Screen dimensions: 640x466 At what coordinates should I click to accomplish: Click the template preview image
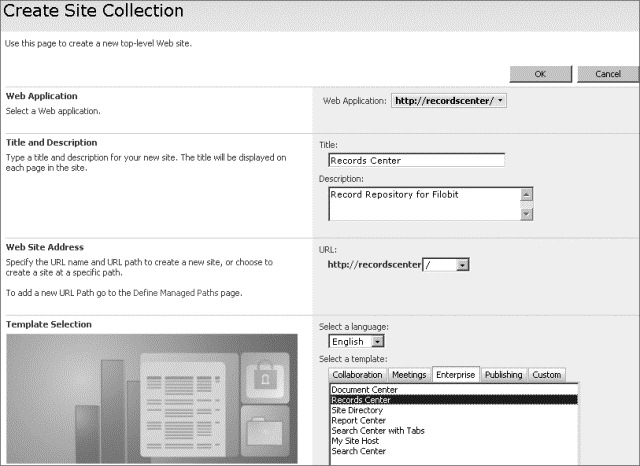[152, 399]
